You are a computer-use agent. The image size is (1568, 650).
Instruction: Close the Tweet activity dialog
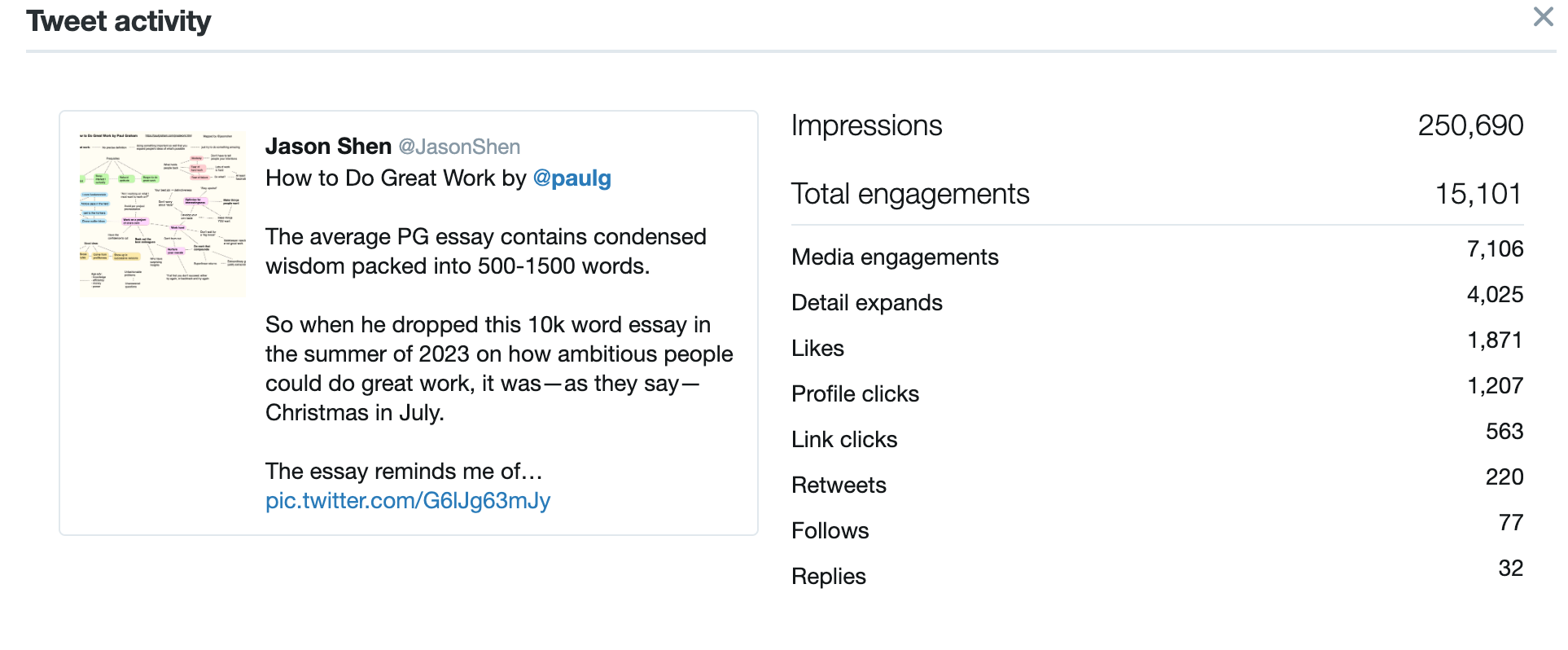pos(1542,16)
